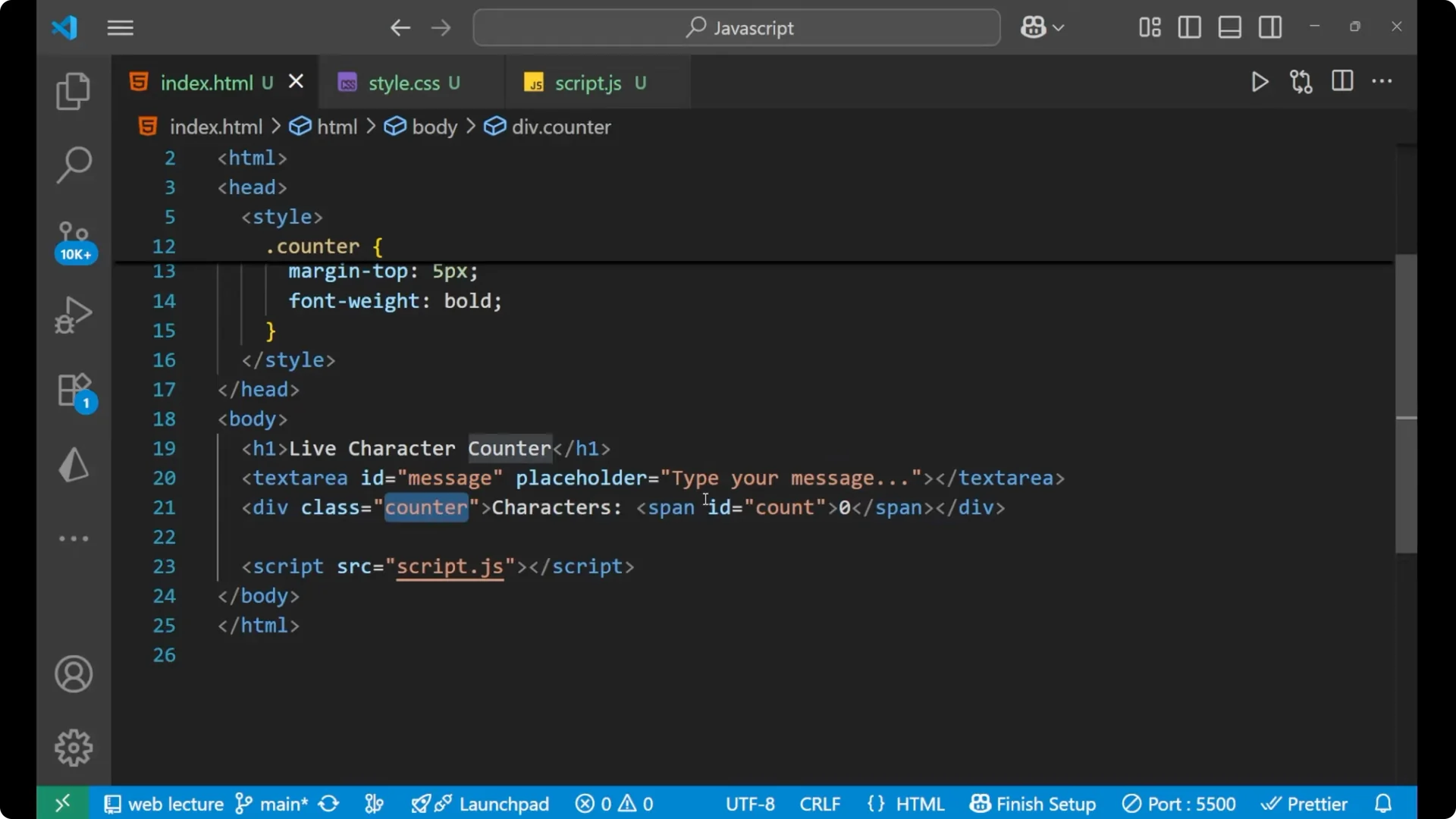Toggle the primary side bar visibility
The width and height of the screenshot is (1456, 819).
coord(1189,27)
